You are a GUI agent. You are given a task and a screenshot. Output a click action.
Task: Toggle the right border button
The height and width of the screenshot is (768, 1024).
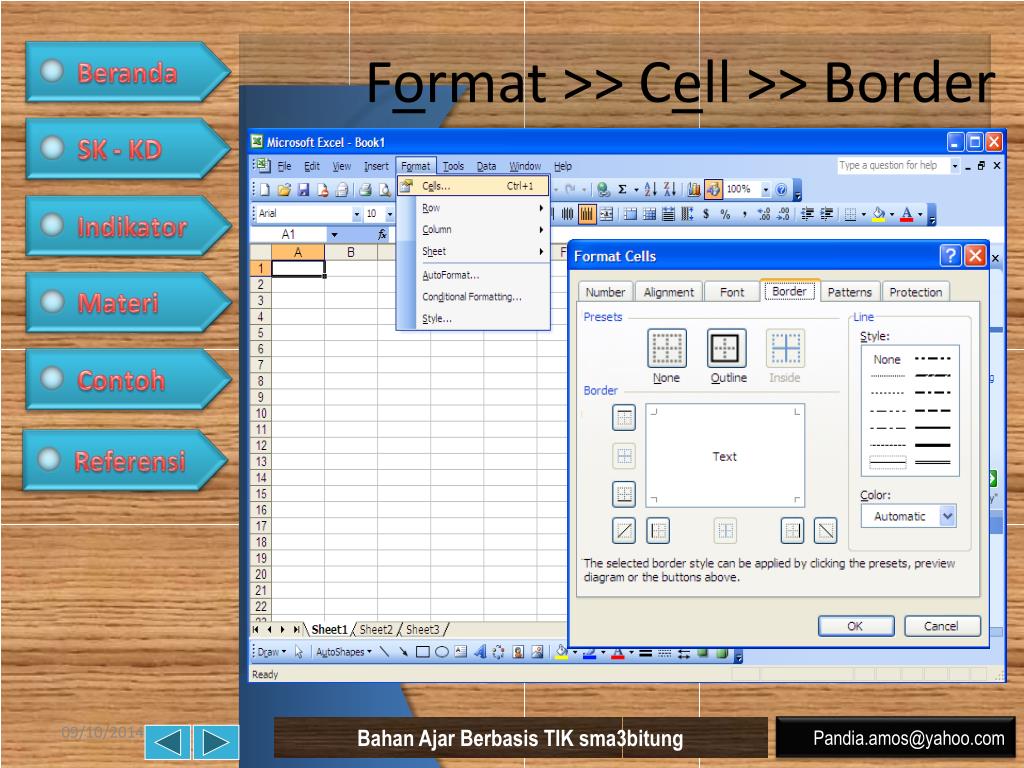click(x=792, y=530)
